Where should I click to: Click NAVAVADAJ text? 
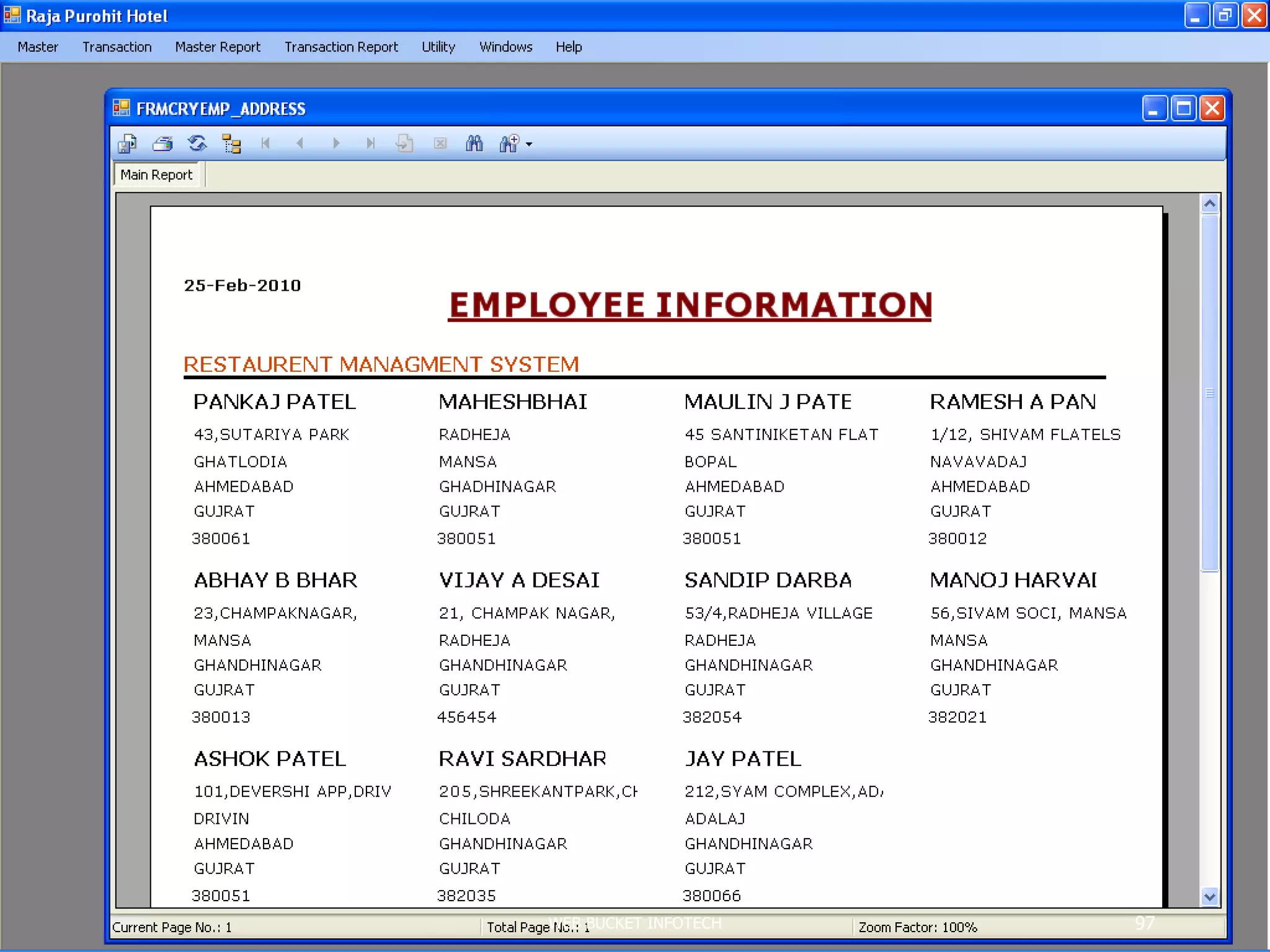[979, 462]
